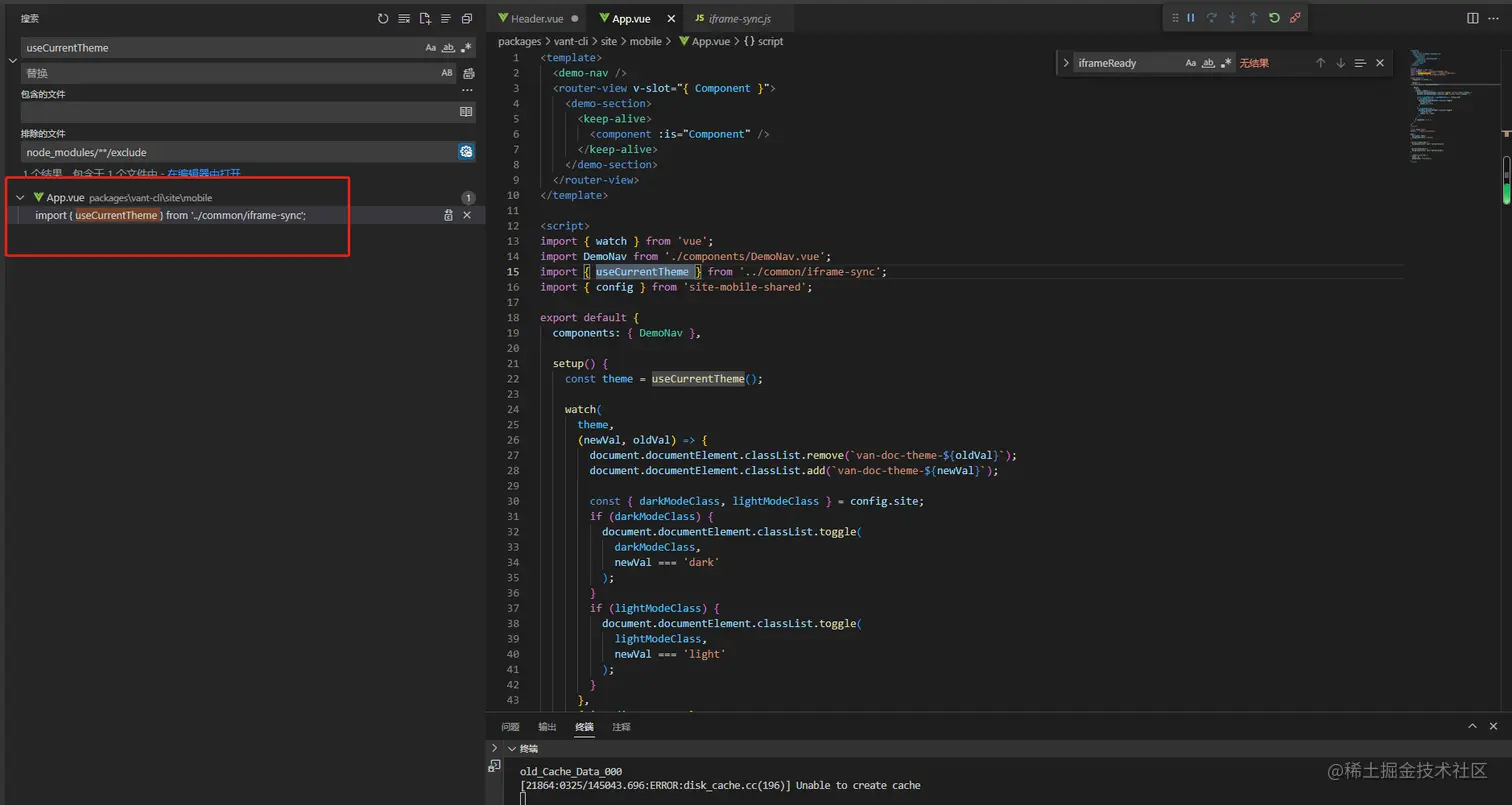This screenshot has width=1512, height=805.
Task: Open the 输出 panel tab
Action: click(x=547, y=727)
